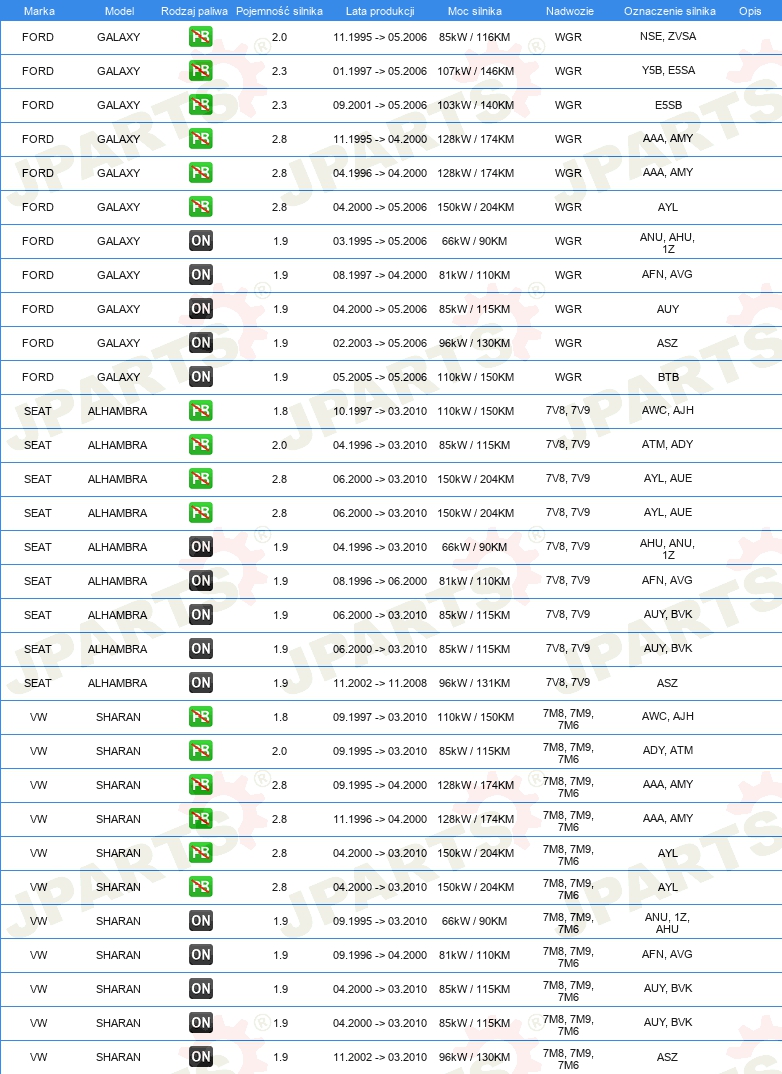Click diesel ON icon in Galaxy AUY engine row
Screen dimensions: 782x1074
tap(201, 309)
